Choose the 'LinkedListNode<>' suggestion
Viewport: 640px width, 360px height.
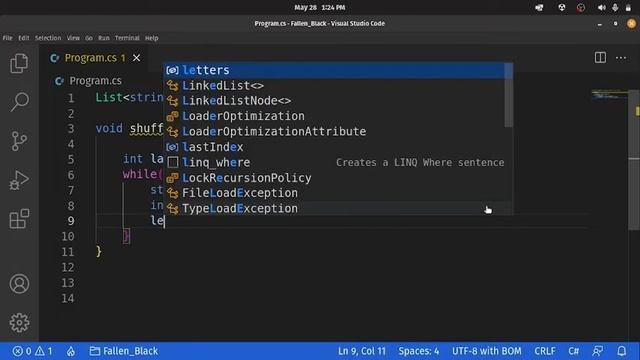tap(334, 101)
